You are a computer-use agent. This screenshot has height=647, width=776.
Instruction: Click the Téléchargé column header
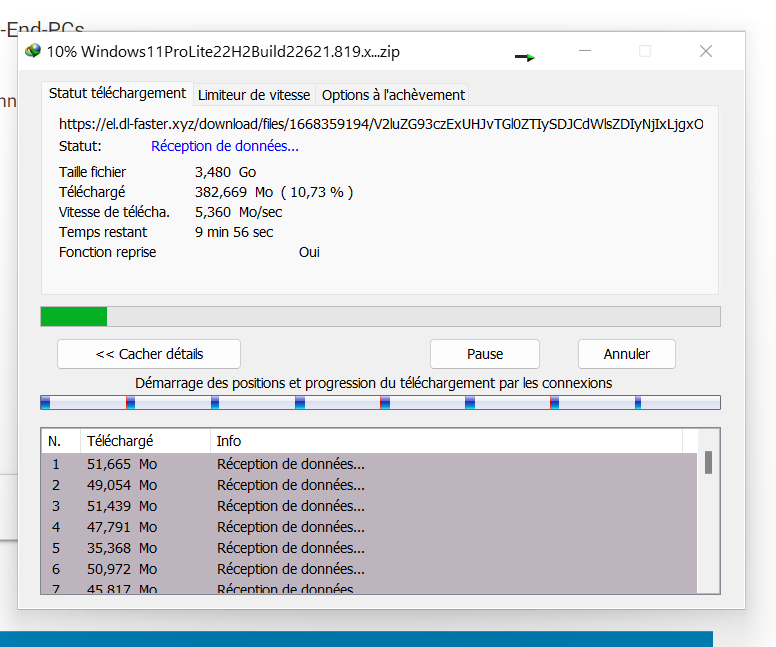pyautogui.click(x=146, y=441)
